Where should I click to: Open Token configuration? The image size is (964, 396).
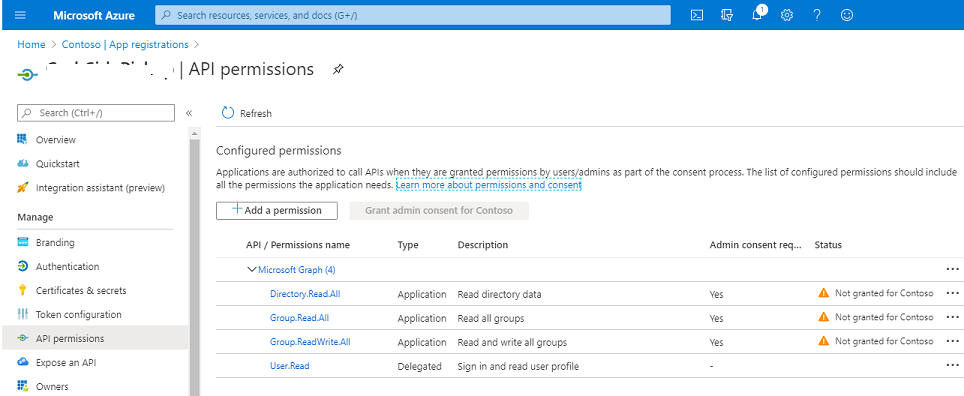pos(79,314)
